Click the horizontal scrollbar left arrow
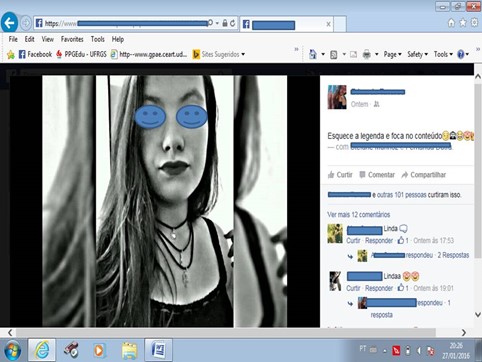482x362 pixels. [10, 332]
